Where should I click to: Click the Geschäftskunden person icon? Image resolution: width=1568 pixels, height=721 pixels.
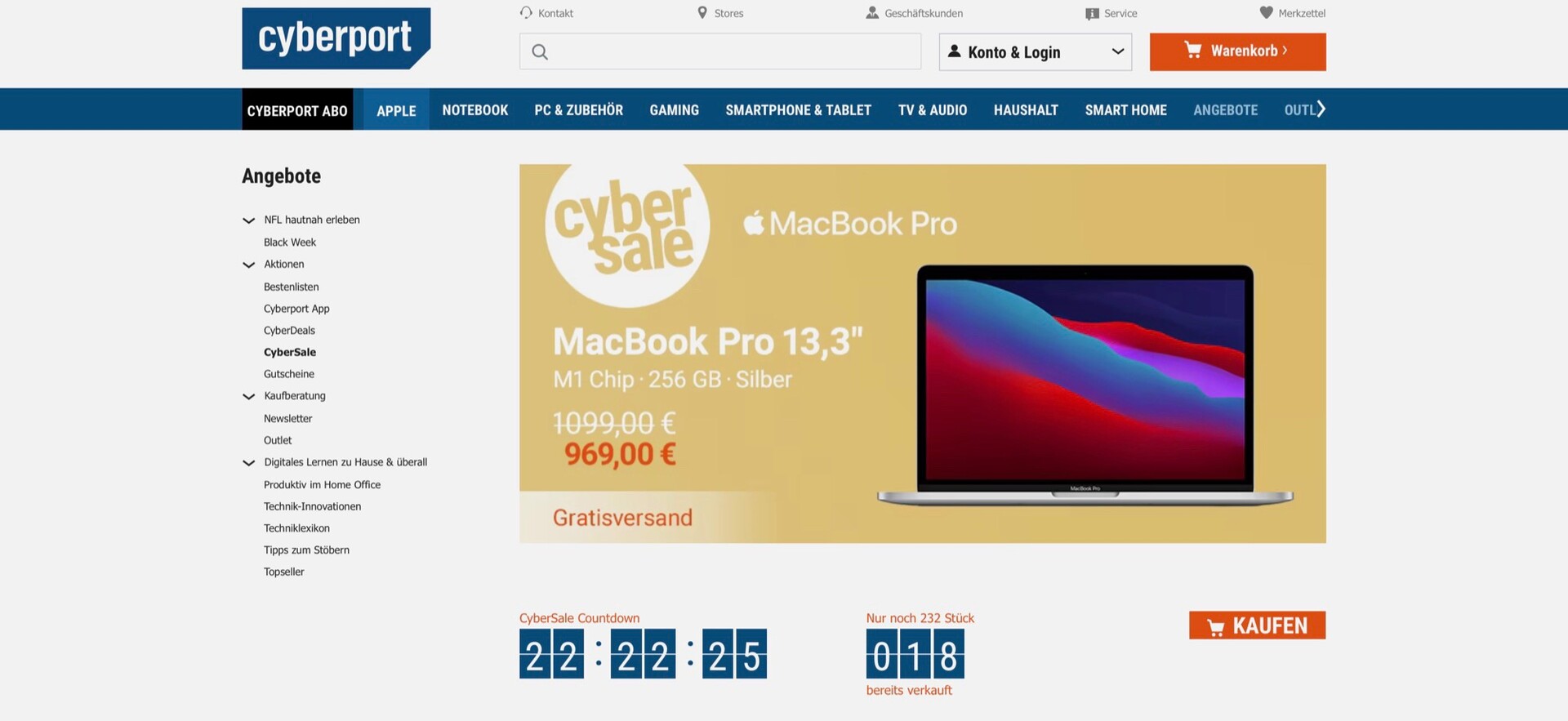(x=872, y=12)
